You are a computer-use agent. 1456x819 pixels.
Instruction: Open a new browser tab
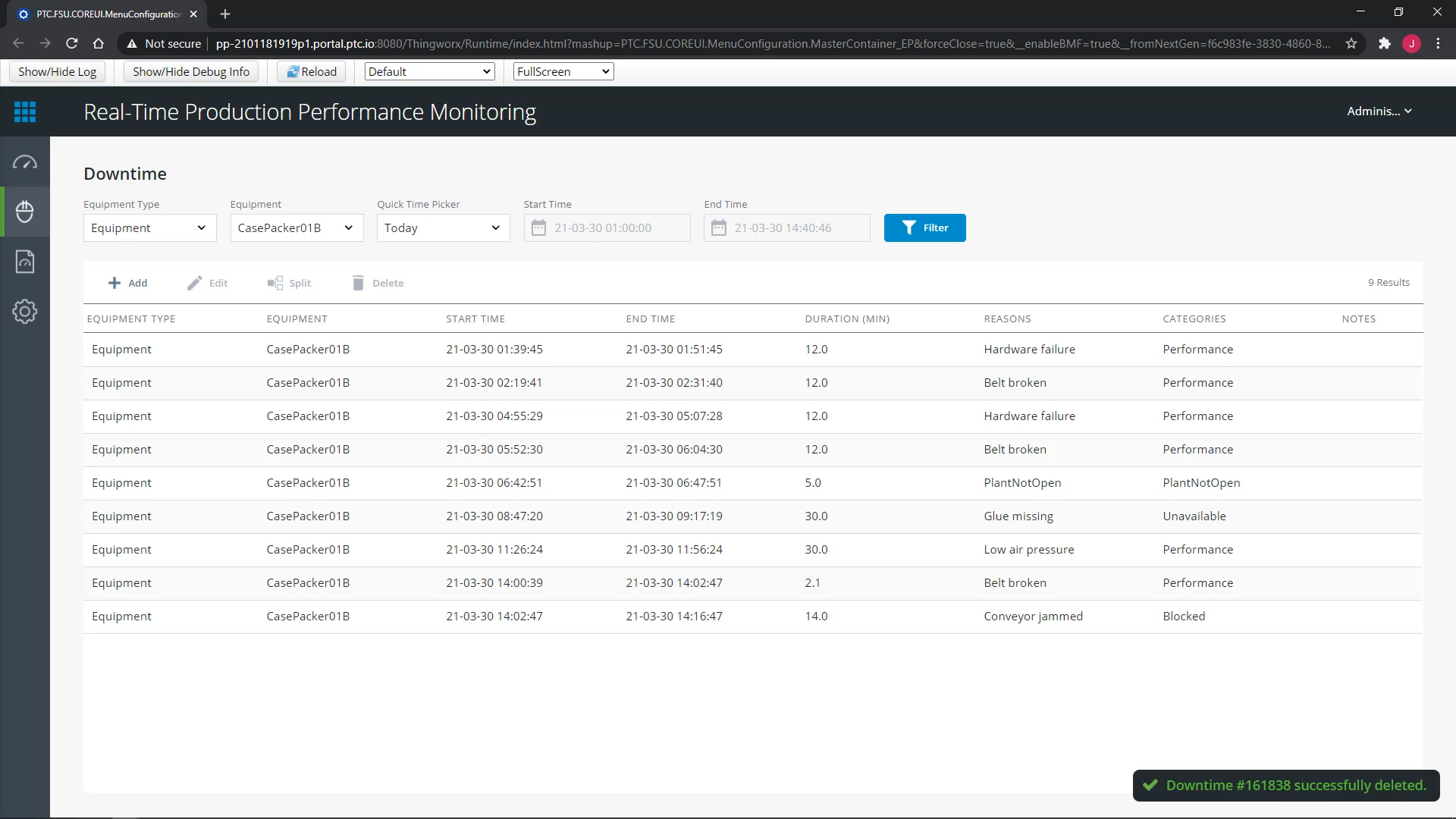225,14
